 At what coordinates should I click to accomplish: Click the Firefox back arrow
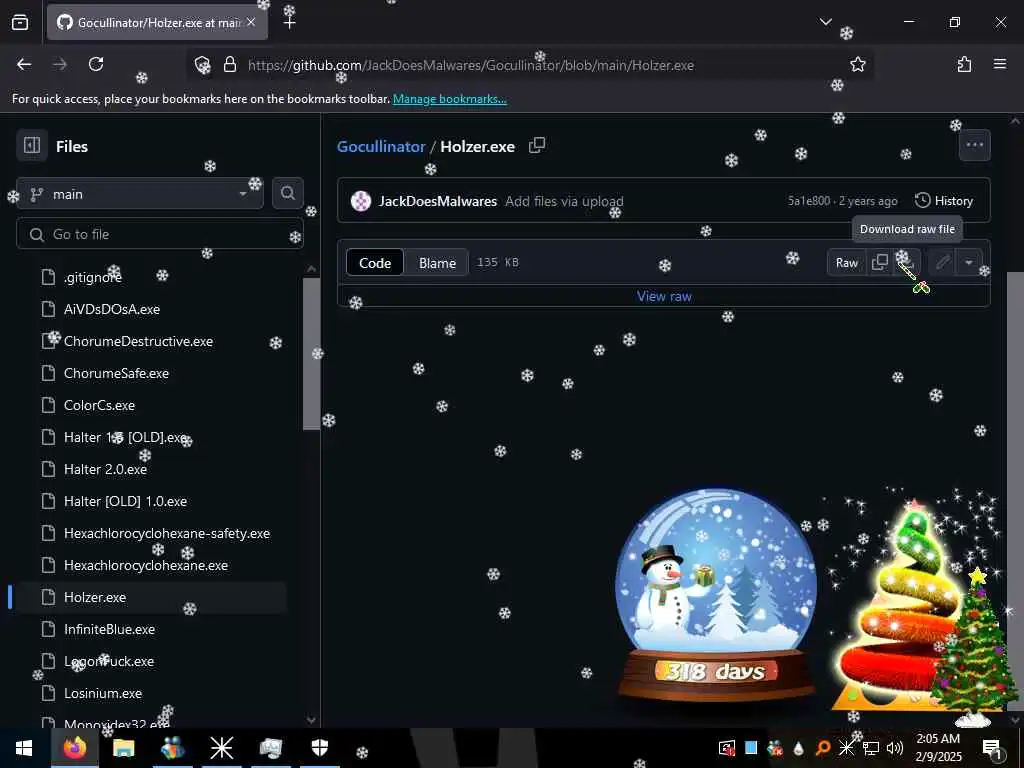pos(24,64)
